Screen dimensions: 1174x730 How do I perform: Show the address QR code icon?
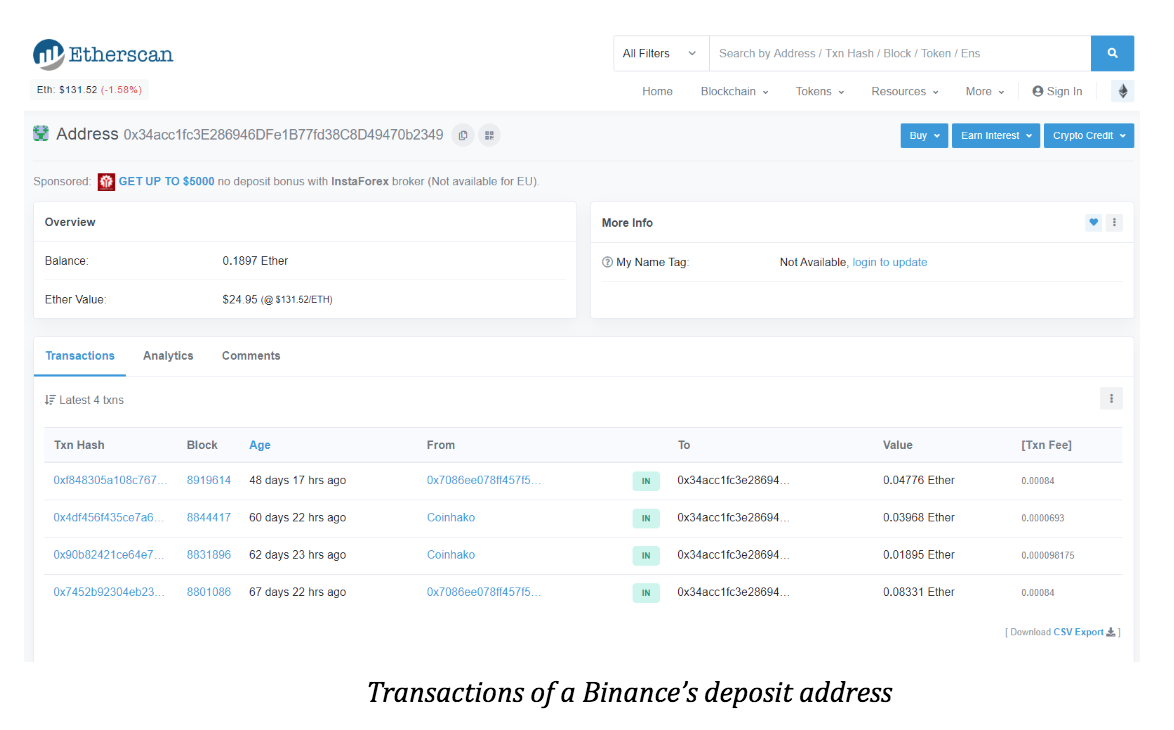point(489,136)
